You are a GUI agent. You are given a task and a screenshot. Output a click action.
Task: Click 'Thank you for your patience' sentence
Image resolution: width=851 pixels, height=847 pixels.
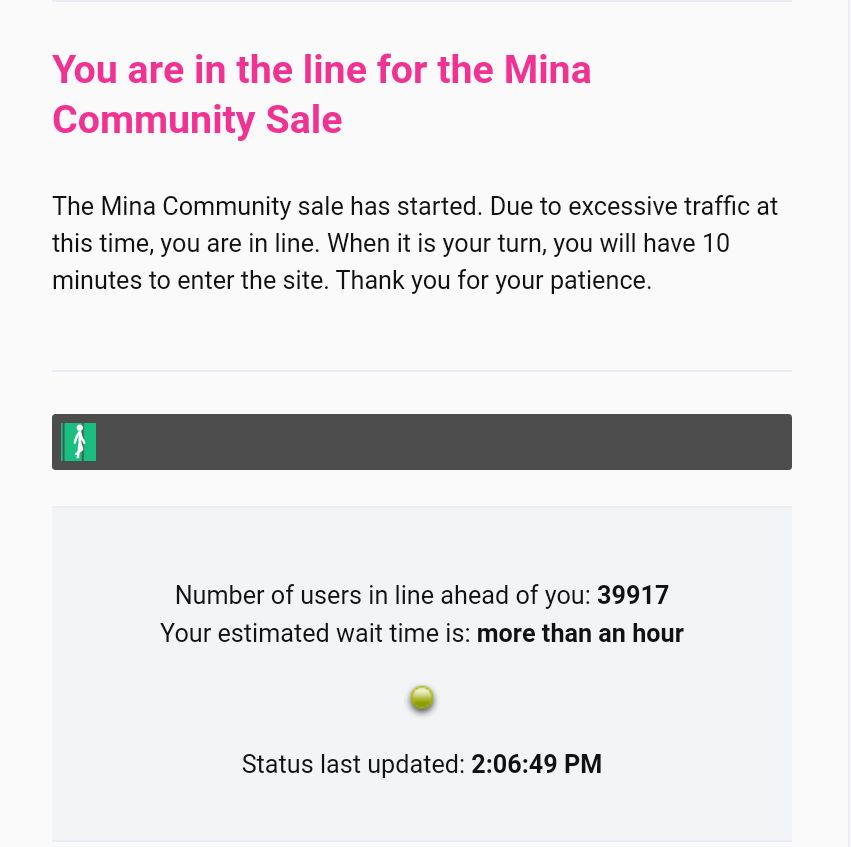[494, 281]
